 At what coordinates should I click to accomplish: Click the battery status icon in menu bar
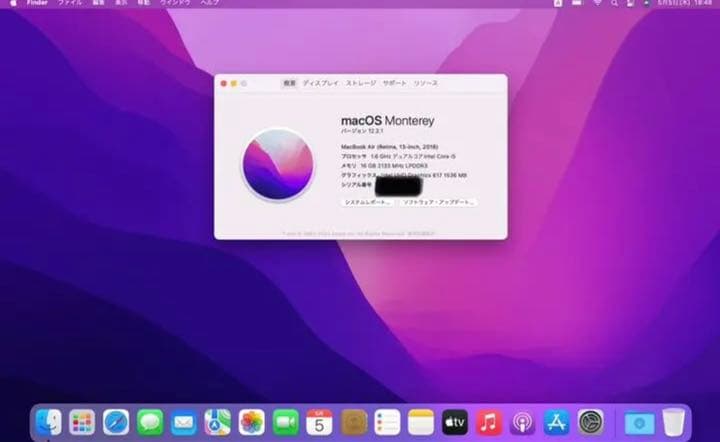(x=577, y=3)
